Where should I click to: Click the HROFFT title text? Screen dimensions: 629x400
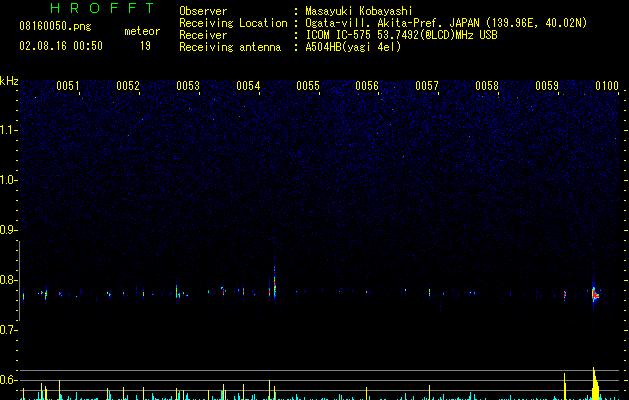[102, 8]
